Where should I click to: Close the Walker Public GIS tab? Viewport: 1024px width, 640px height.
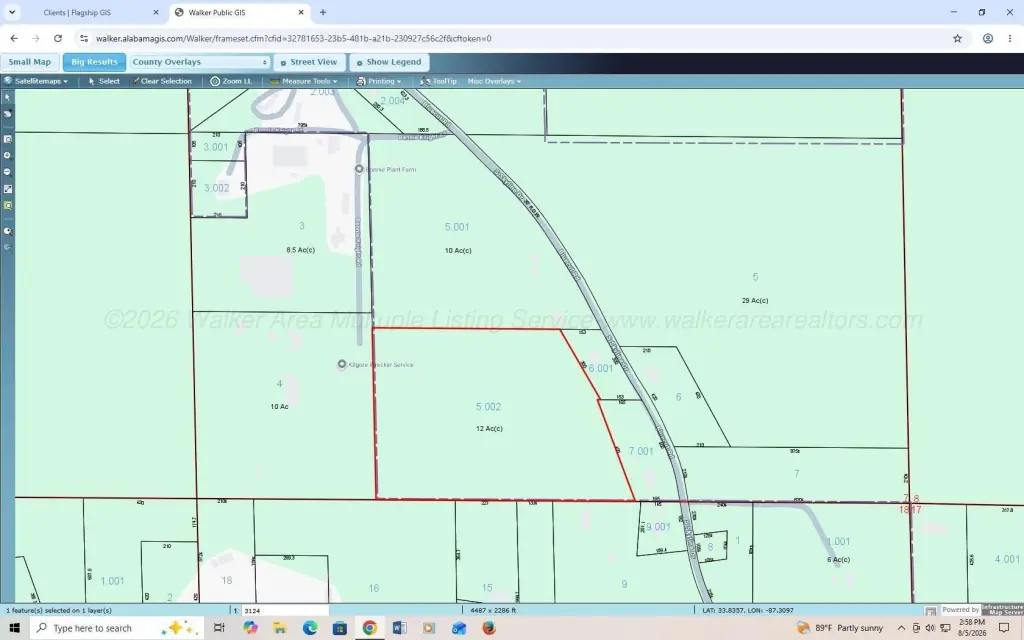coord(301,12)
